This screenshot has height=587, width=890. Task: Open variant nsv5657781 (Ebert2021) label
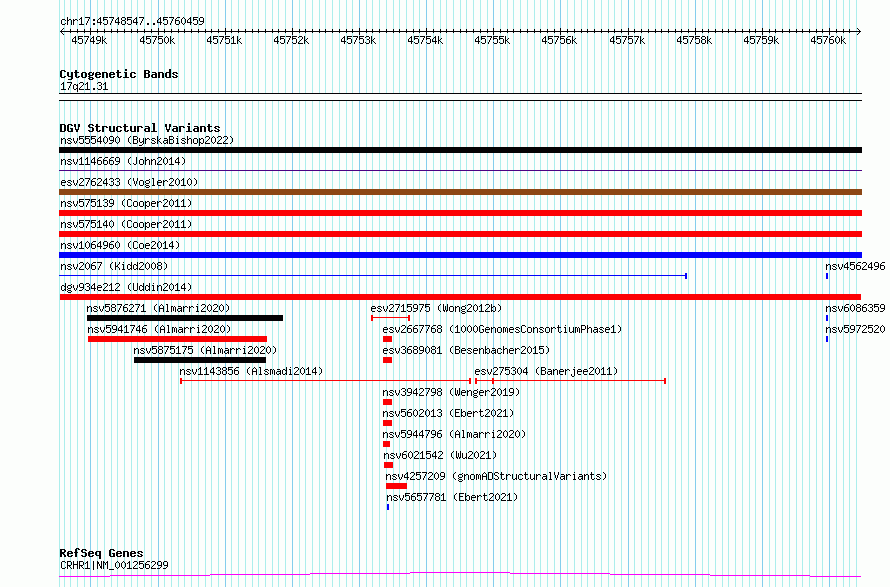[x=452, y=497]
